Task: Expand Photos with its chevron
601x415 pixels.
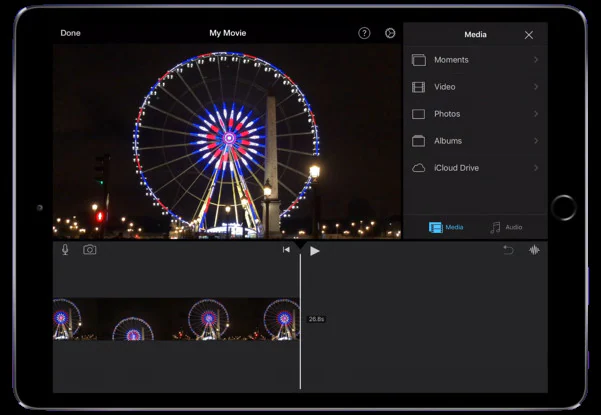Action: point(536,114)
